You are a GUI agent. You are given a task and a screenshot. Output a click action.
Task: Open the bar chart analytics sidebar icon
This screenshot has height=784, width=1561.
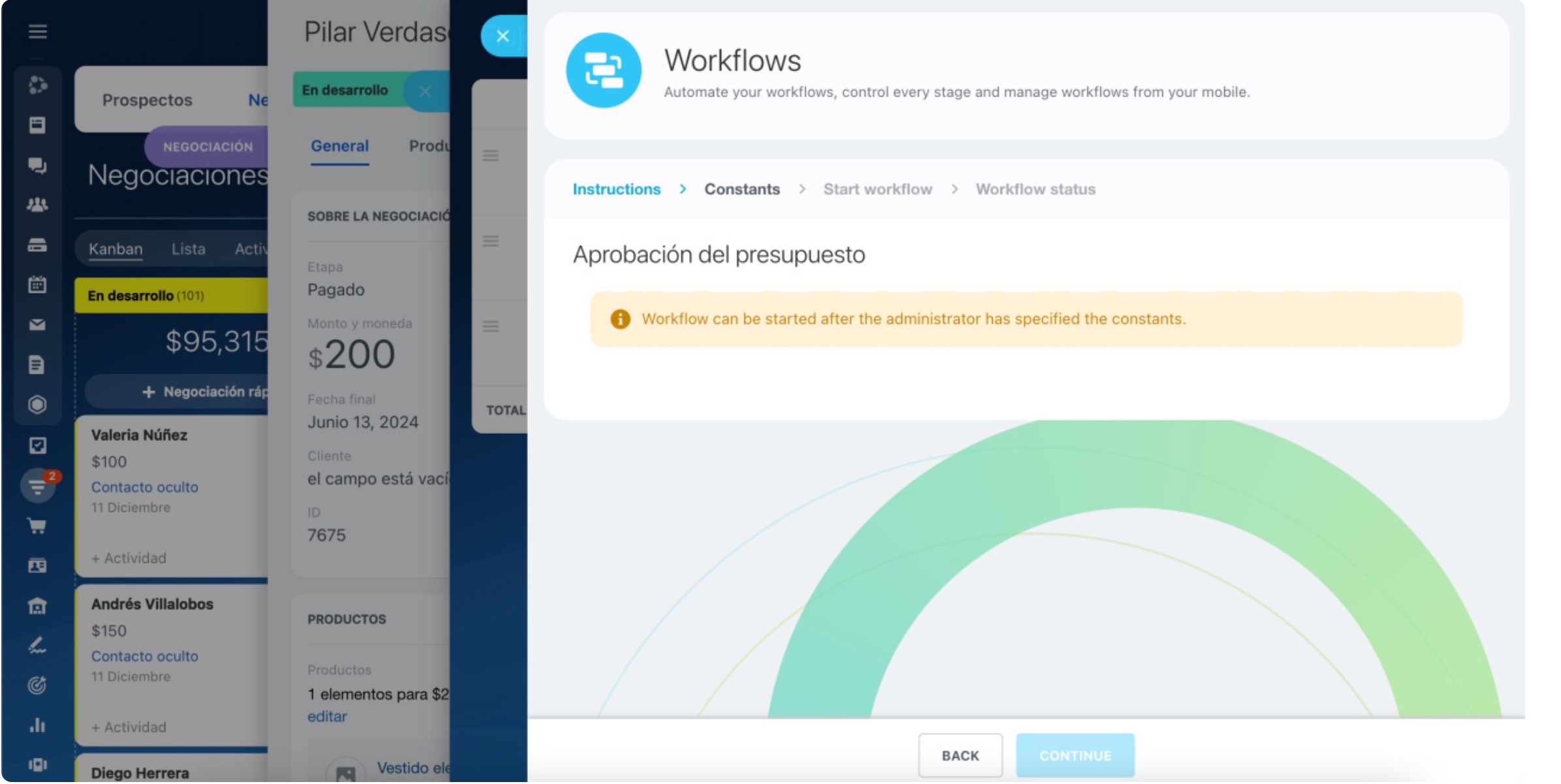click(37, 725)
